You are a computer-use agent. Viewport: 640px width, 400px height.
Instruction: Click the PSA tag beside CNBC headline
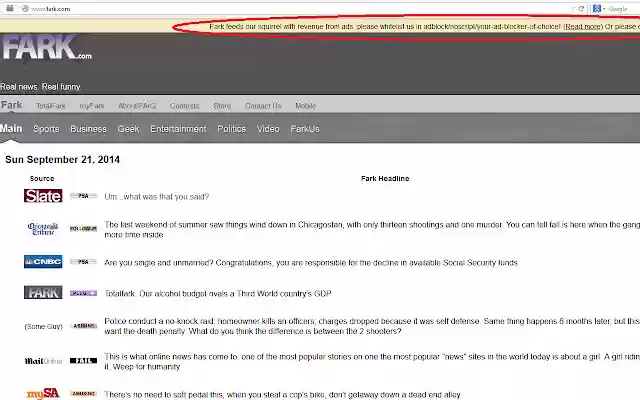click(83, 262)
